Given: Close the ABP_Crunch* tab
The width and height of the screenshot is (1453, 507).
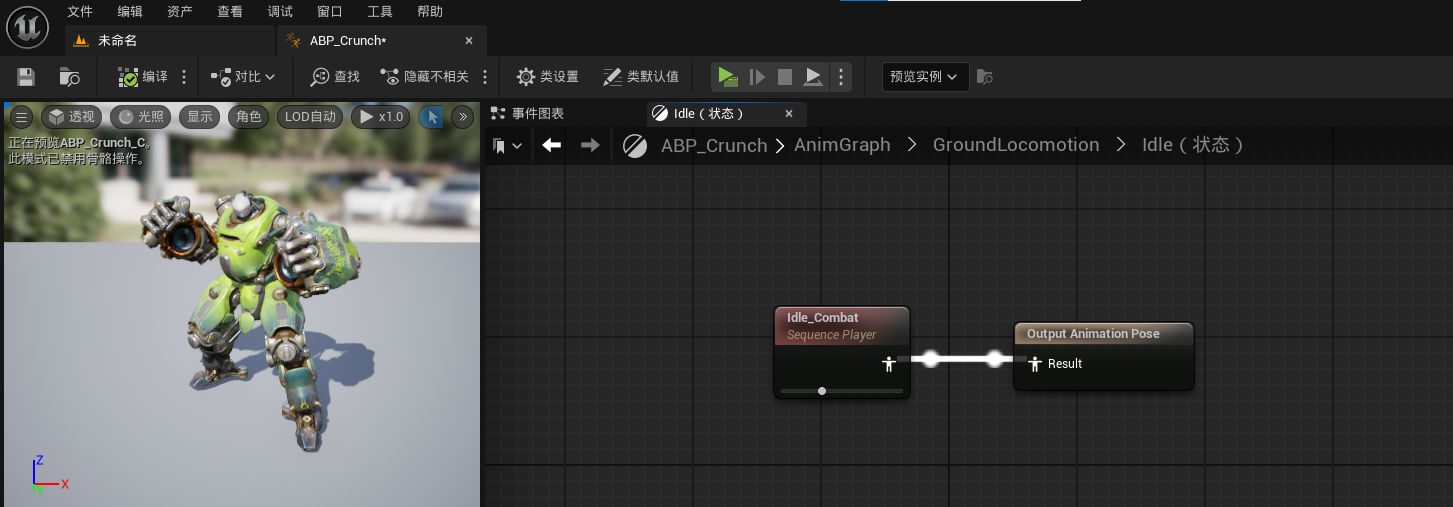Looking at the screenshot, I should (x=469, y=41).
